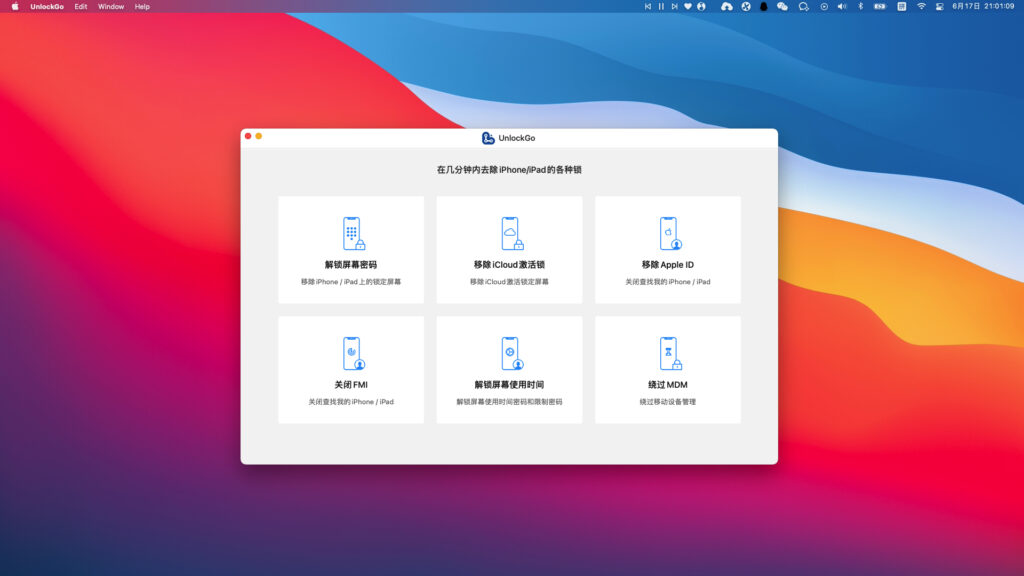The width and height of the screenshot is (1024, 576).
Task: Open the Window menu
Action: pyautogui.click(x=111, y=8)
